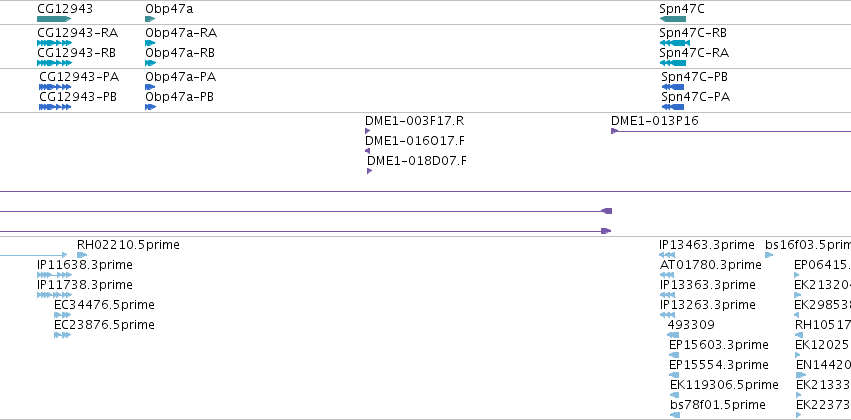This screenshot has height=420, width=851.
Task: Click the AT01780.3prime EST label
Action: coord(710,265)
